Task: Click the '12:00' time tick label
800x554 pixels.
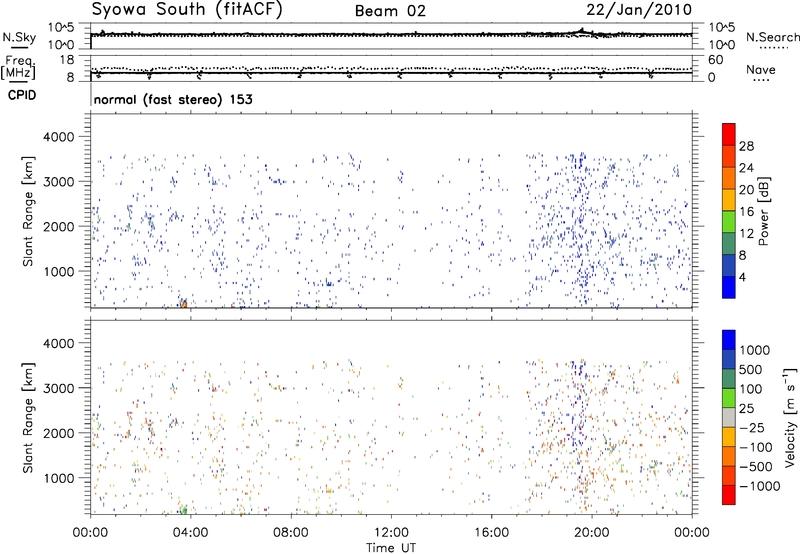Action: pyautogui.click(x=391, y=533)
